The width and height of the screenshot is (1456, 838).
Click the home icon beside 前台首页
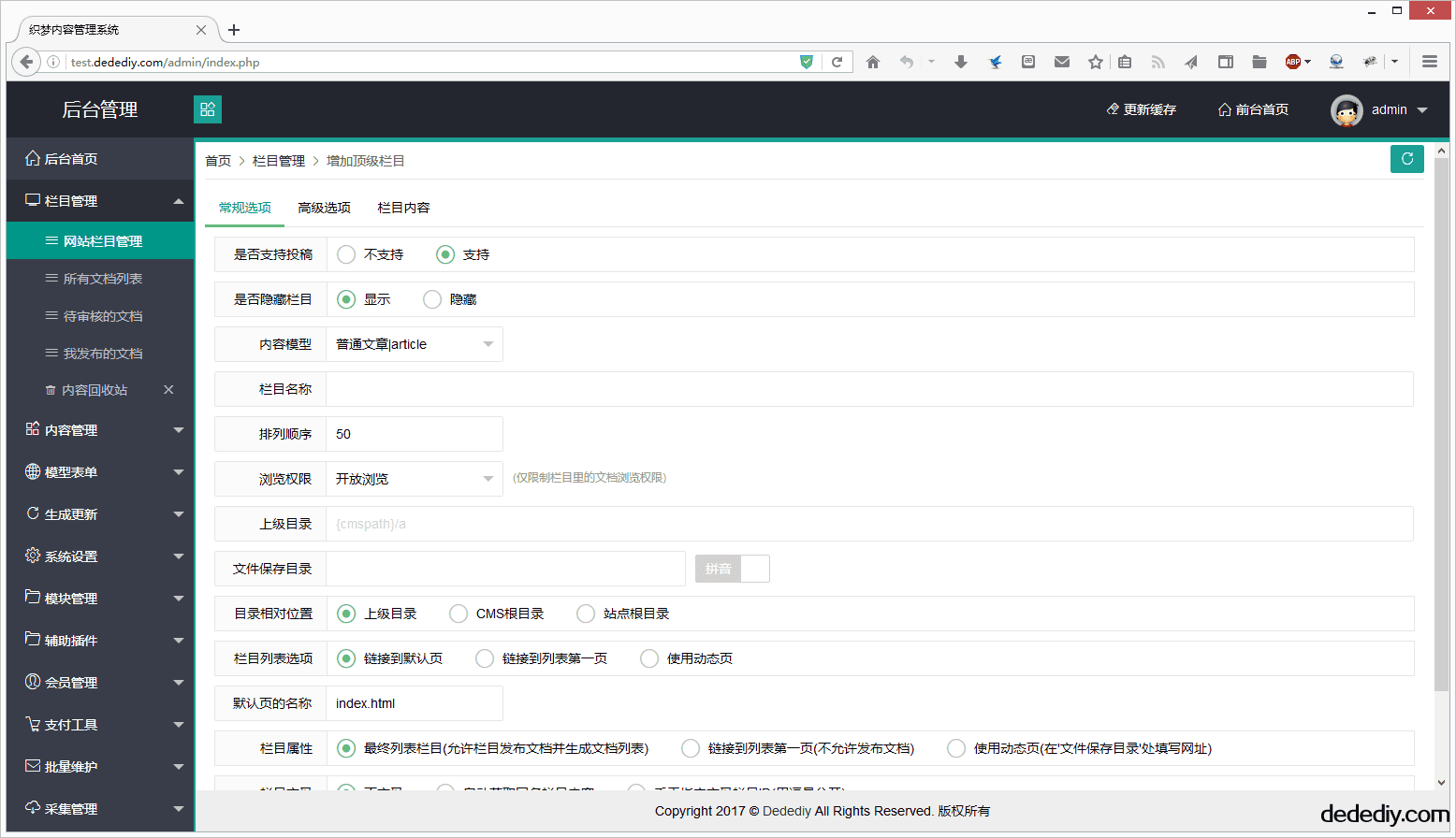[1223, 108]
